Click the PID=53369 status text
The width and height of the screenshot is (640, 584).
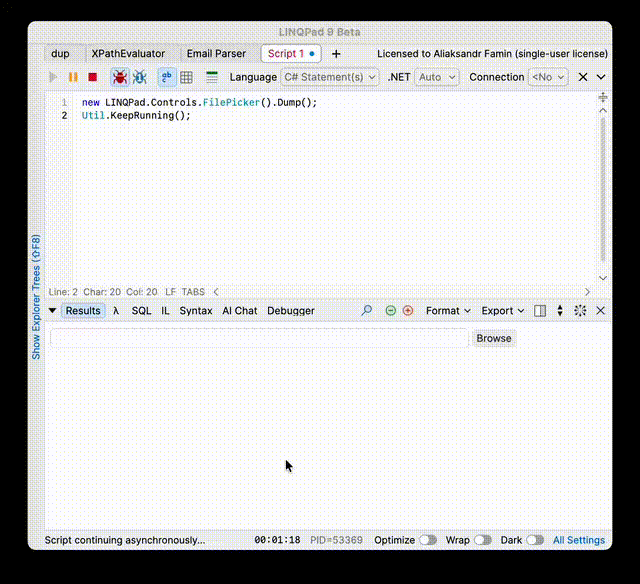(x=336, y=540)
